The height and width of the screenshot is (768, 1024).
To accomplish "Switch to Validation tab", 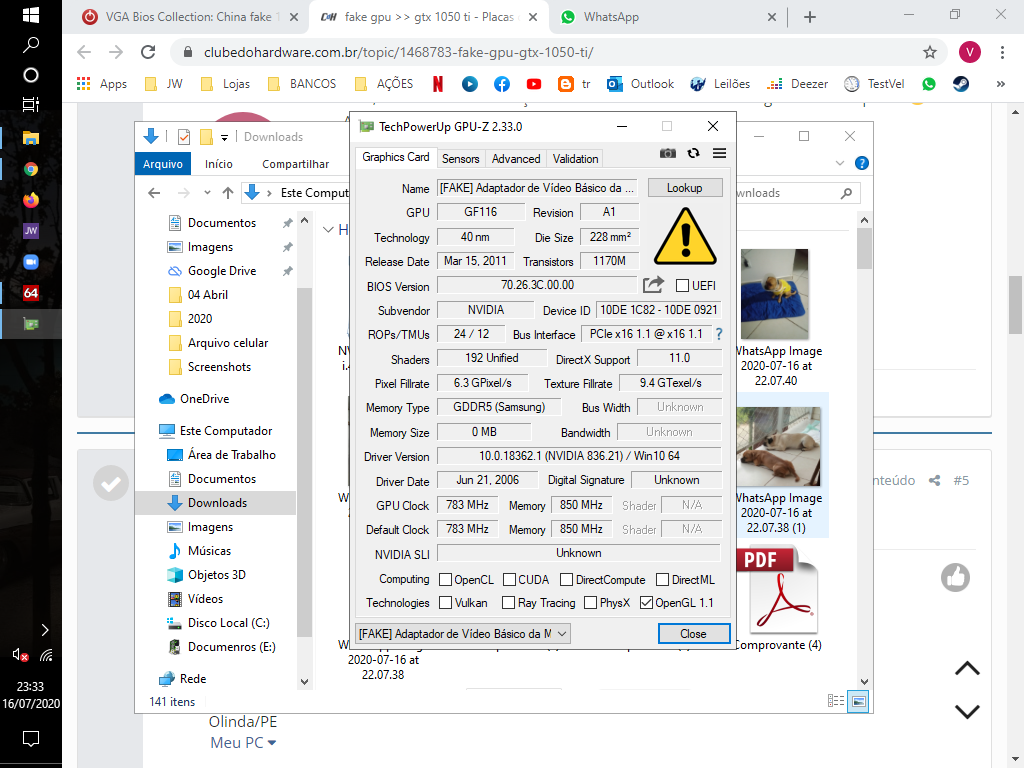I will click(575, 159).
